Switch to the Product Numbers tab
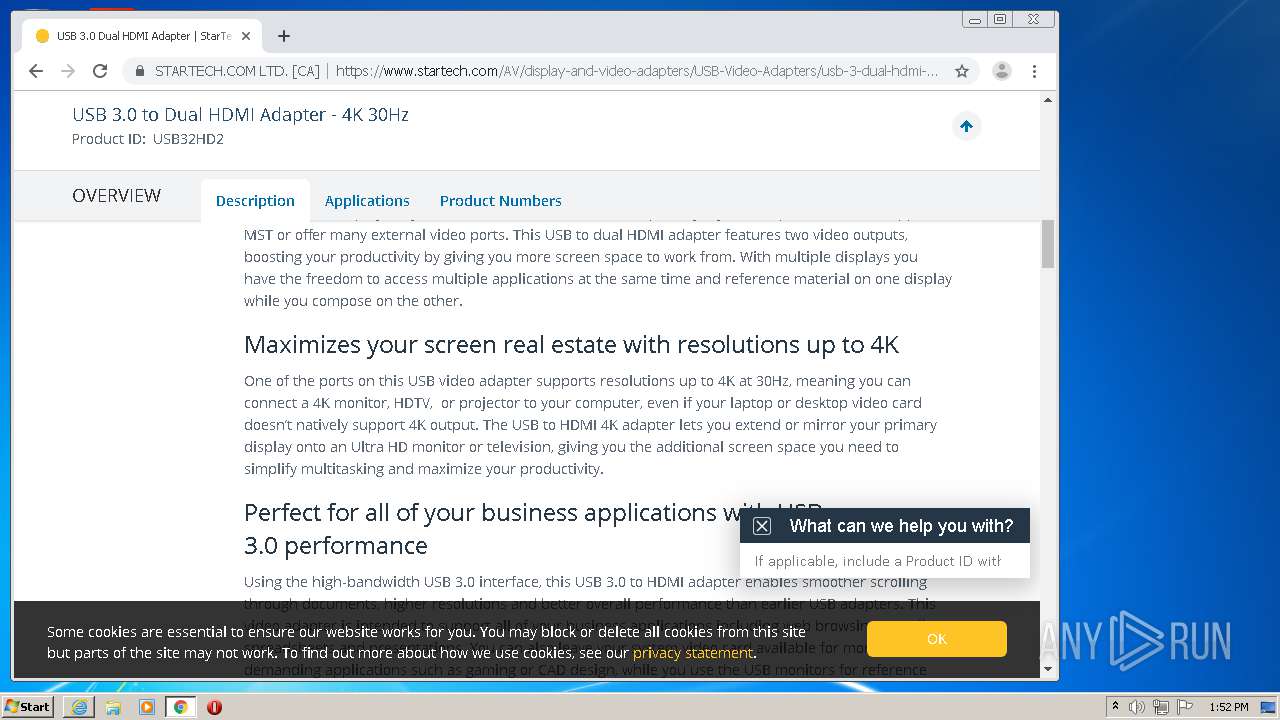Screen dimensions: 1280x720 click(x=500, y=200)
